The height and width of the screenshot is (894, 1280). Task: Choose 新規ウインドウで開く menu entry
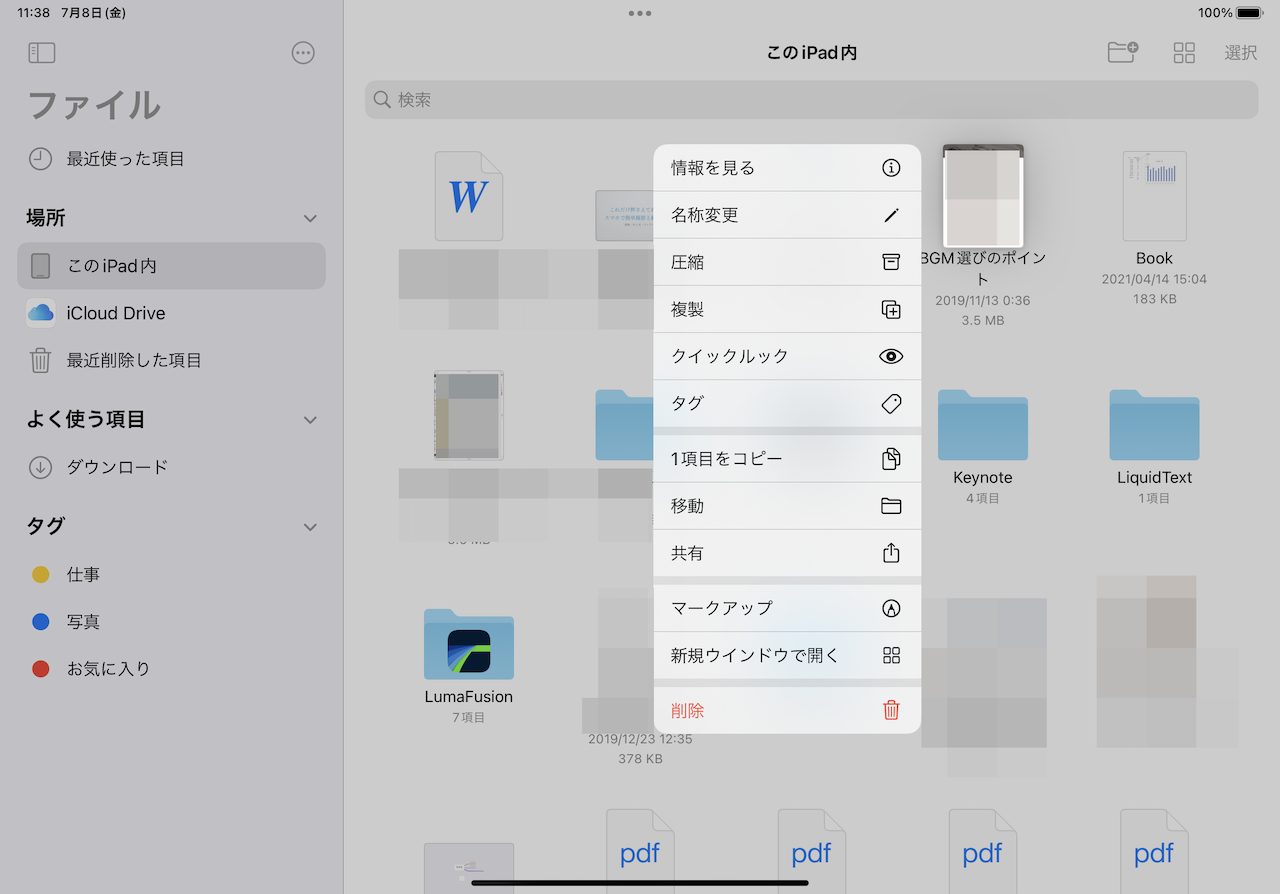(787, 655)
